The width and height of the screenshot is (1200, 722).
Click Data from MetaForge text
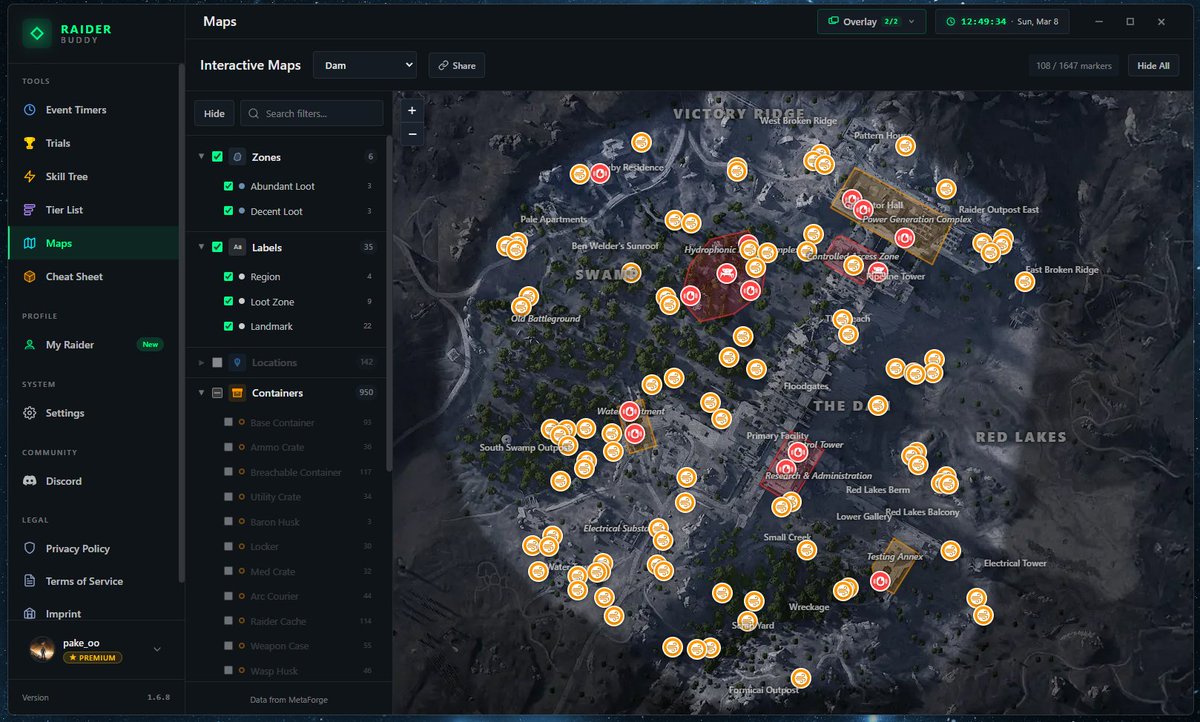[x=288, y=699]
